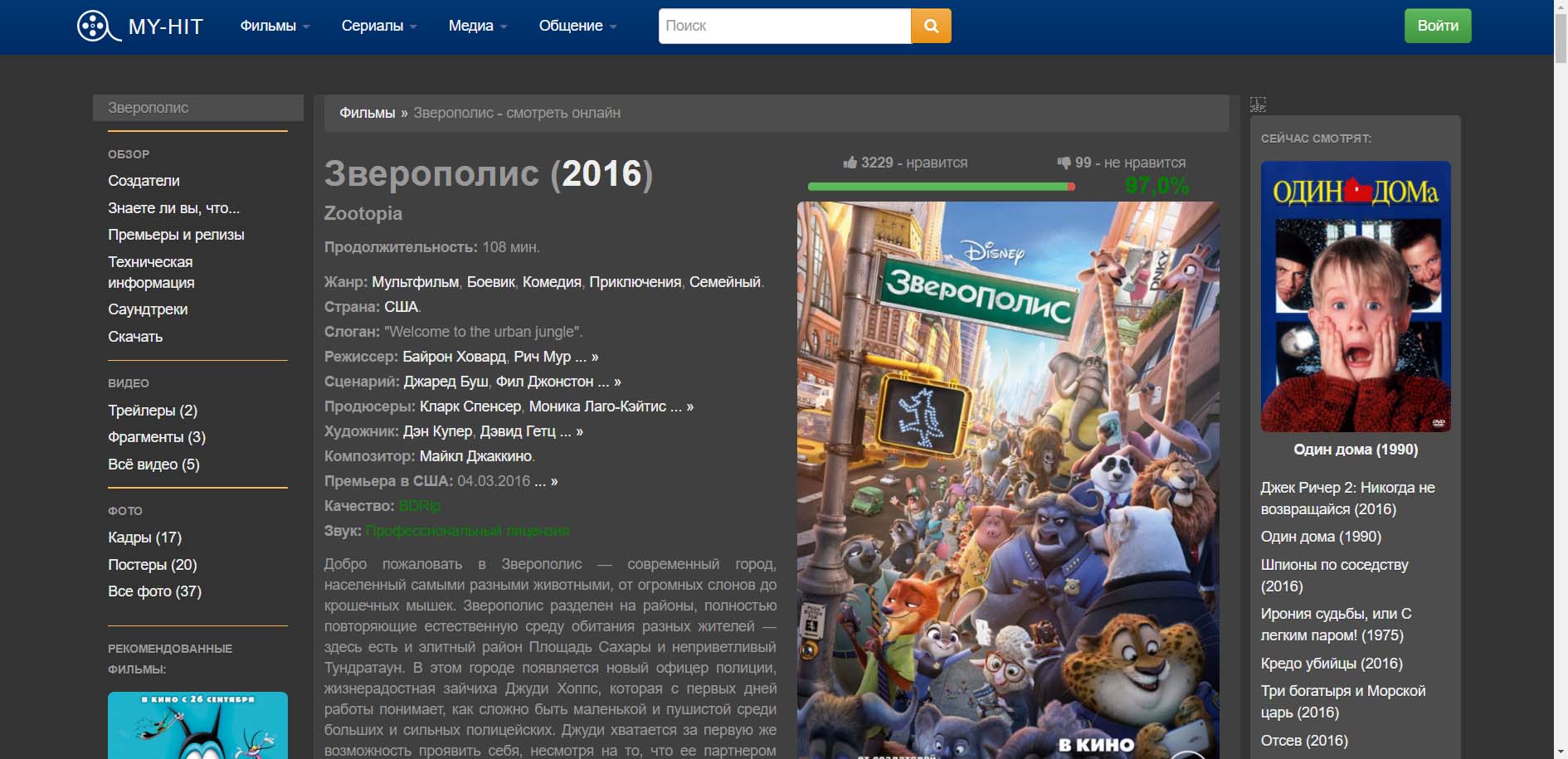Viewport: 1568px width, 759px height.
Task: Click the США country link
Action: tap(401, 307)
